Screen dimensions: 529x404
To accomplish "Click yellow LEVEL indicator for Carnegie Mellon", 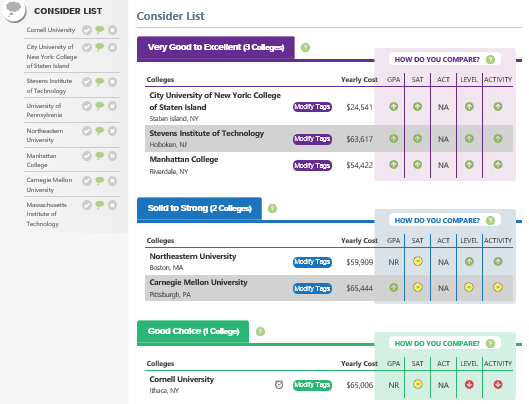I will pos(469,287).
